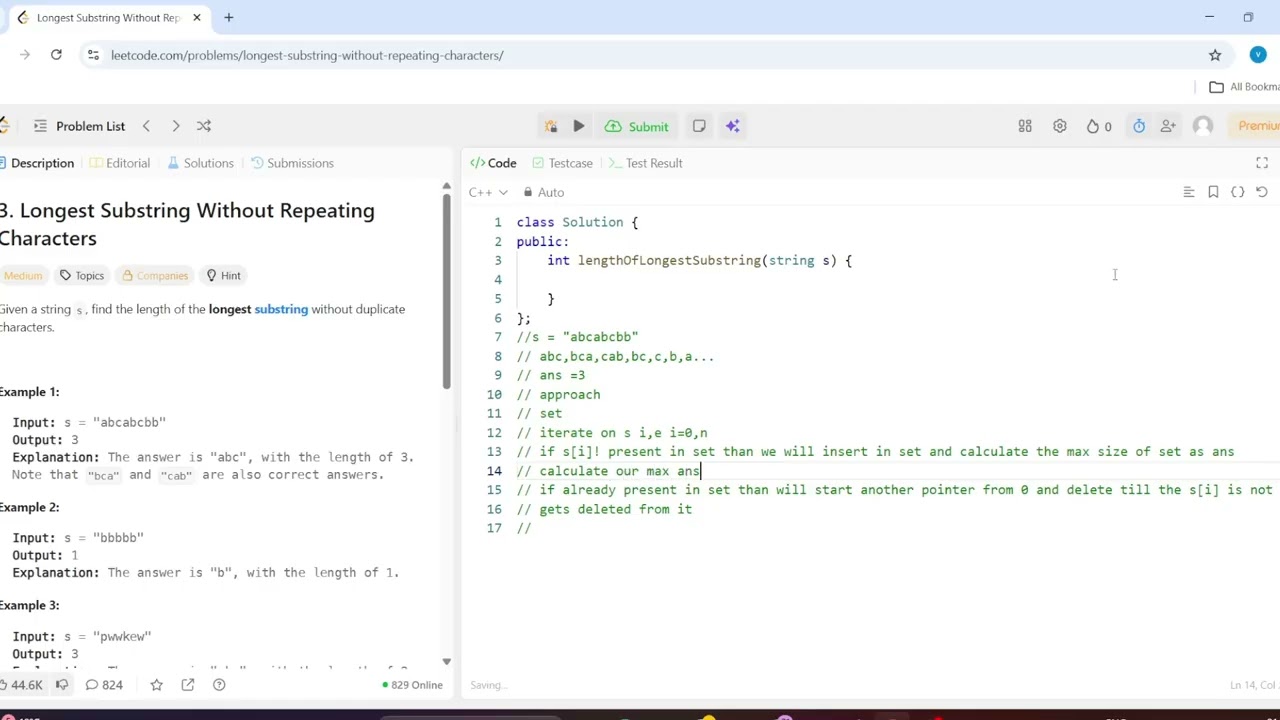This screenshot has width=1280, height=720.
Task: Click the browser profile V icon
Action: [1258, 55]
